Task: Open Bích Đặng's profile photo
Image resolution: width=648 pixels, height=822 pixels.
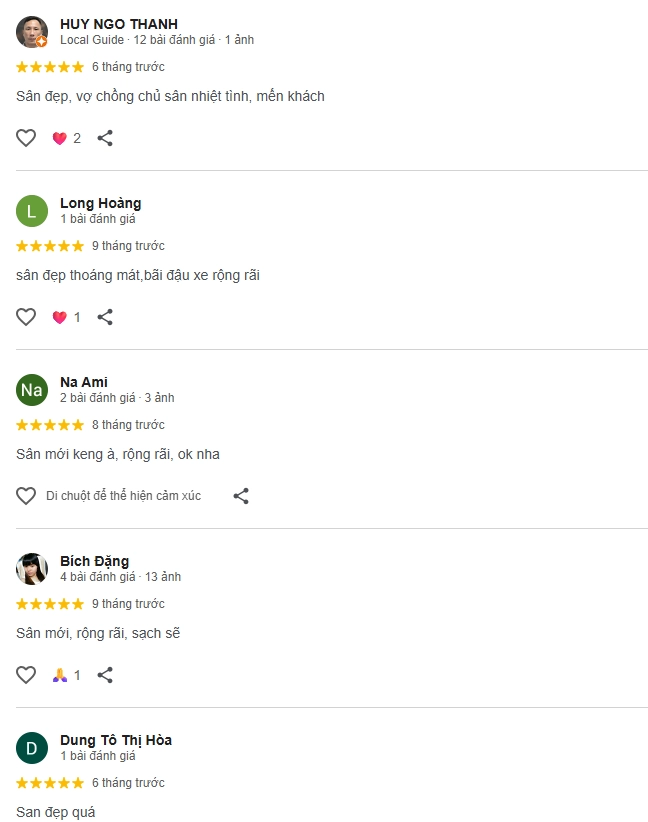Action: (32, 569)
